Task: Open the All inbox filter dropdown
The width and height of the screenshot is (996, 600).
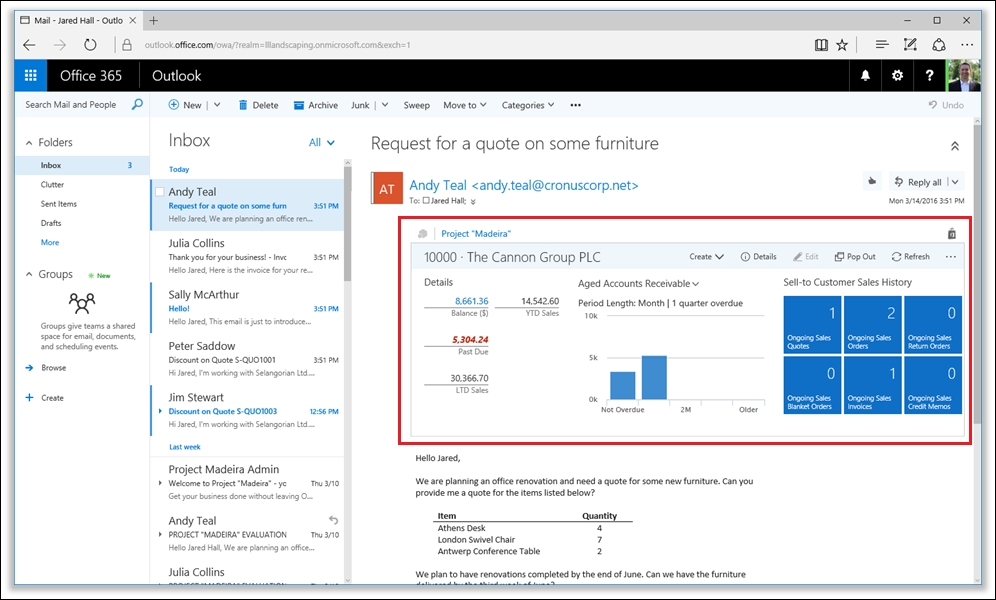Action: pyautogui.click(x=321, y=142)
